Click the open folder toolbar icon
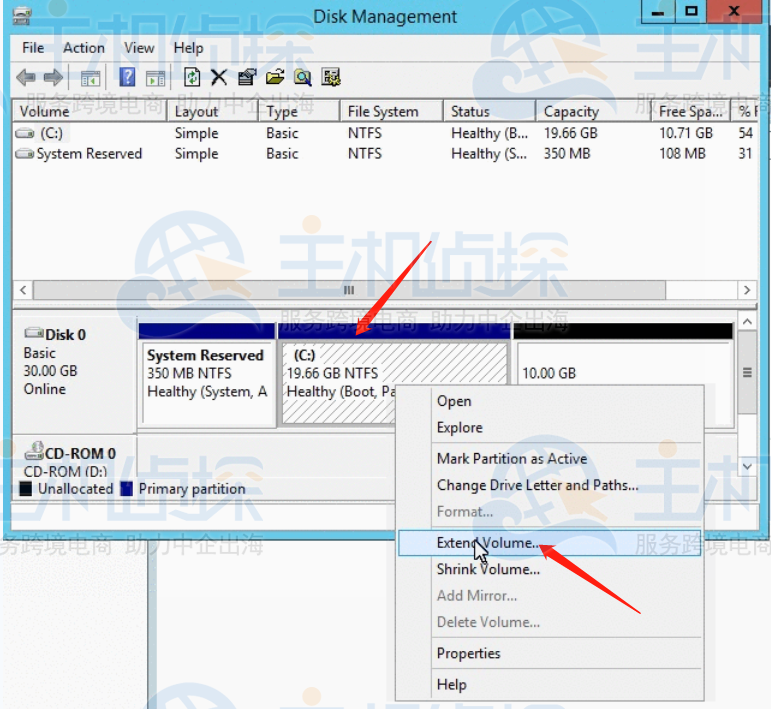 coord(275,77)
